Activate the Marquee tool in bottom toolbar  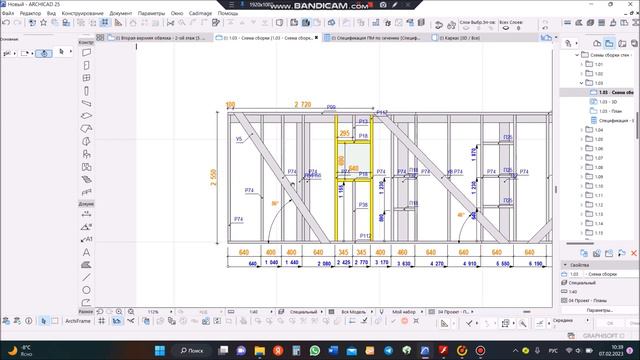click(55, 321)
